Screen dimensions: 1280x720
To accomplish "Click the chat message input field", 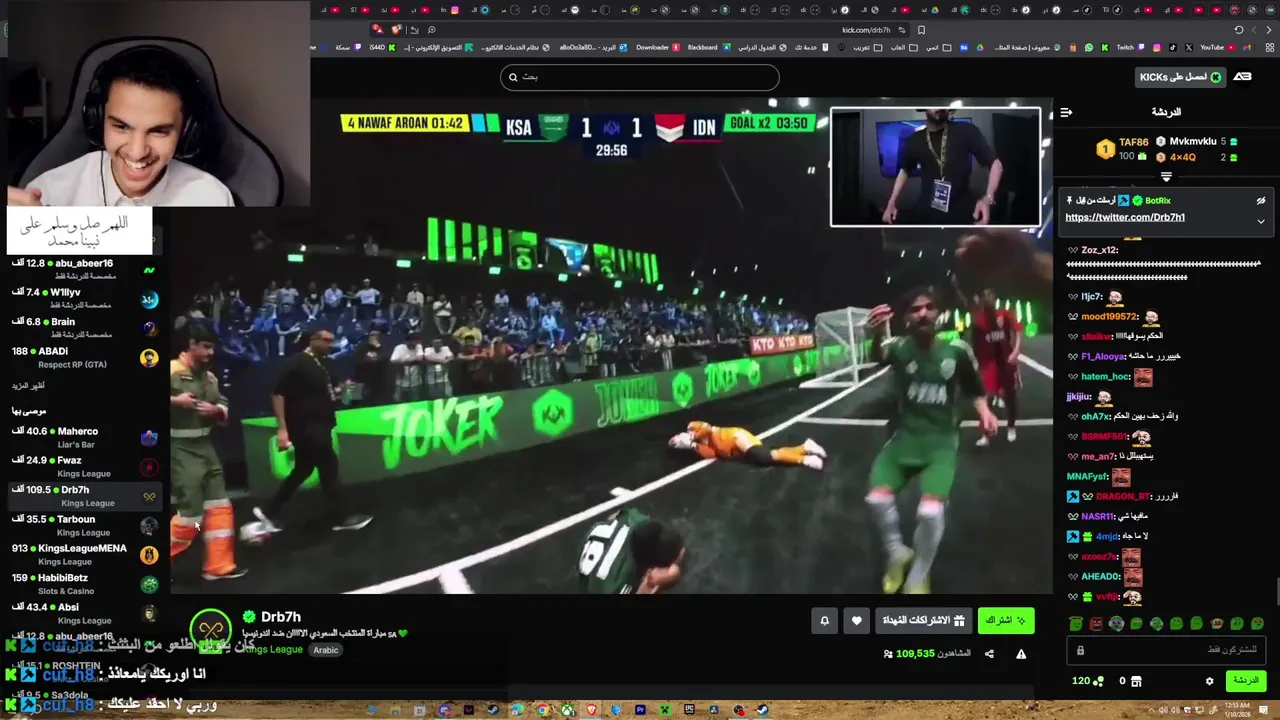I will pos(1166,650).
